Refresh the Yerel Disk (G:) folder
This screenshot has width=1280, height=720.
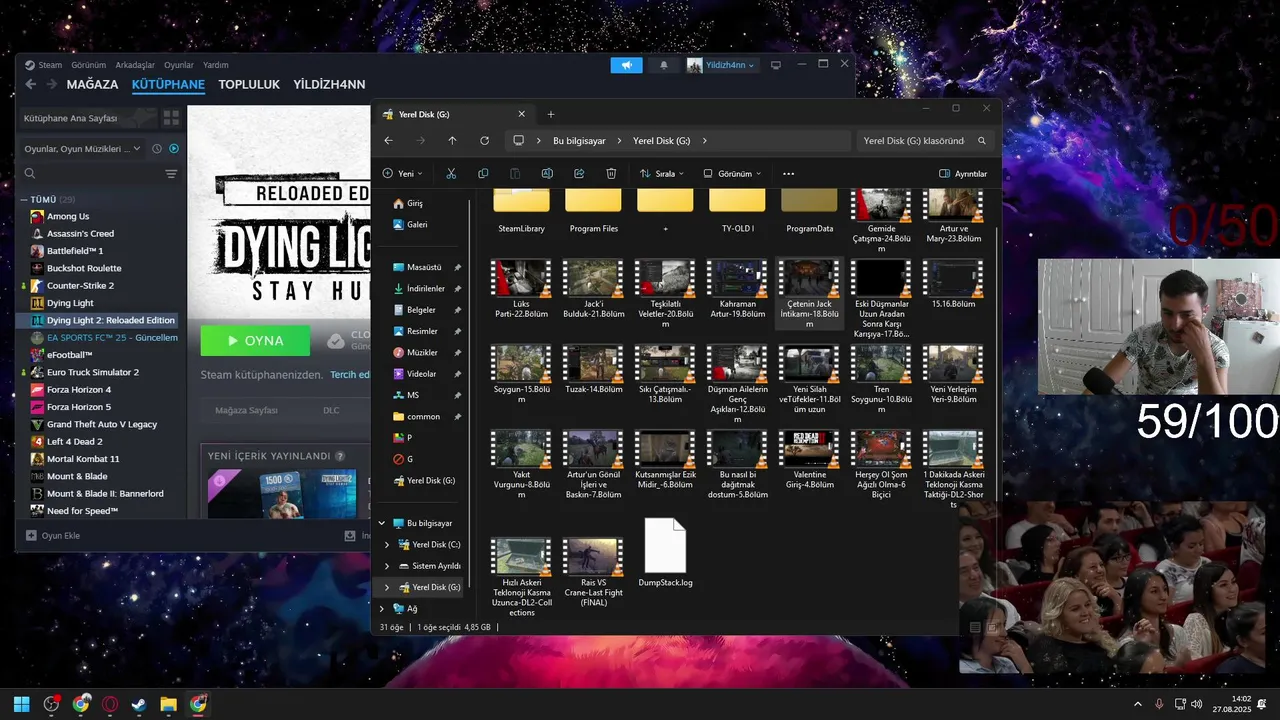tap(484, 141)
